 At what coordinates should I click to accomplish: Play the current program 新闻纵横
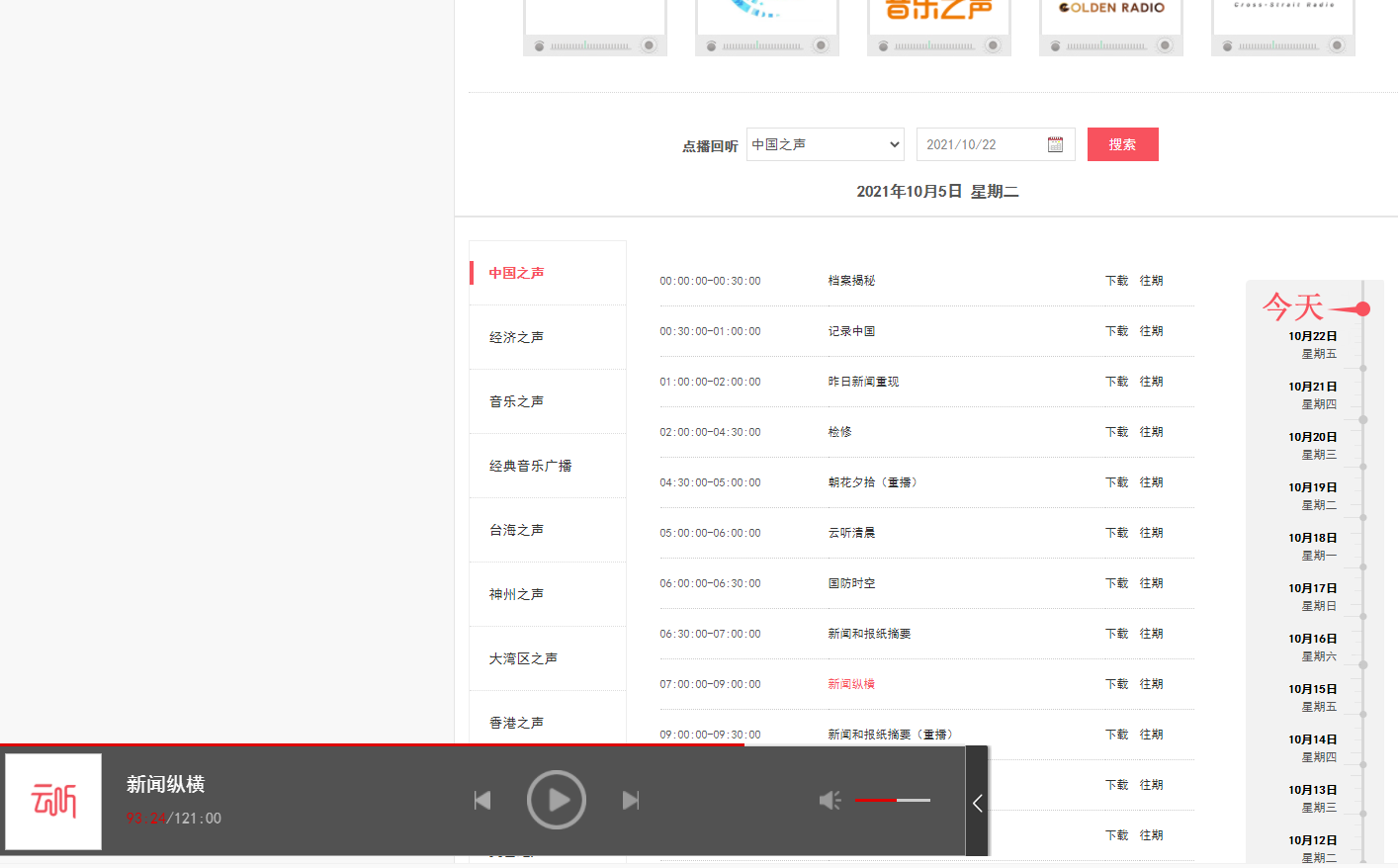click(556, 800)
